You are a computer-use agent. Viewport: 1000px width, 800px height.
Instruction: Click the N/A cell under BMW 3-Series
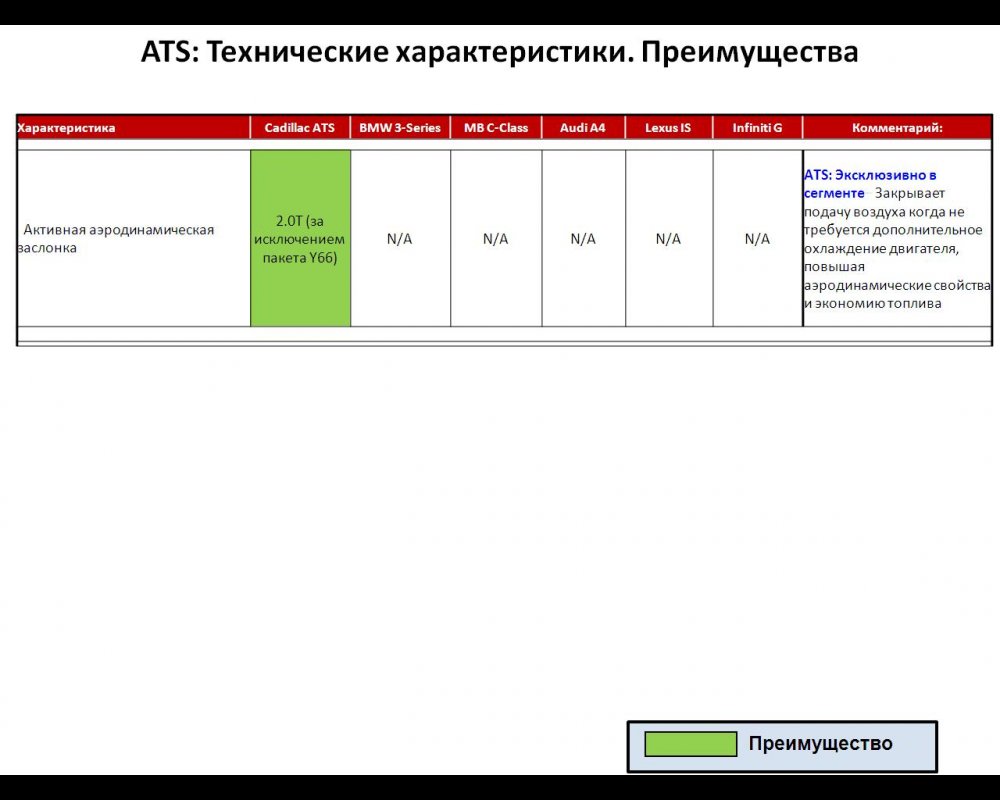401,238
